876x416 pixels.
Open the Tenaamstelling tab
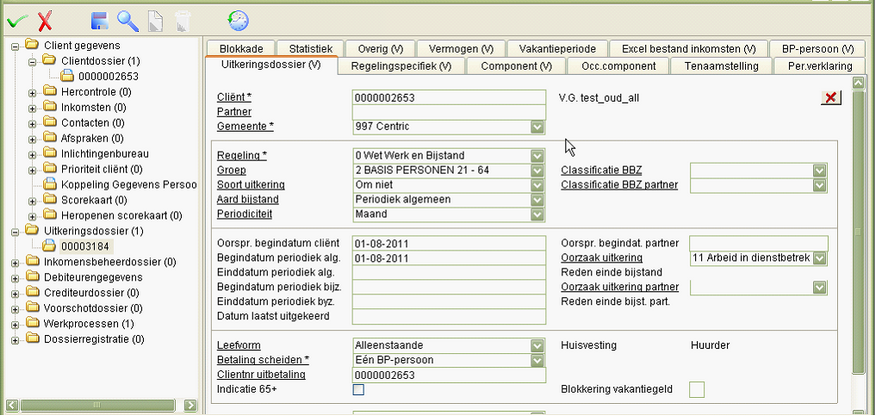721,66
